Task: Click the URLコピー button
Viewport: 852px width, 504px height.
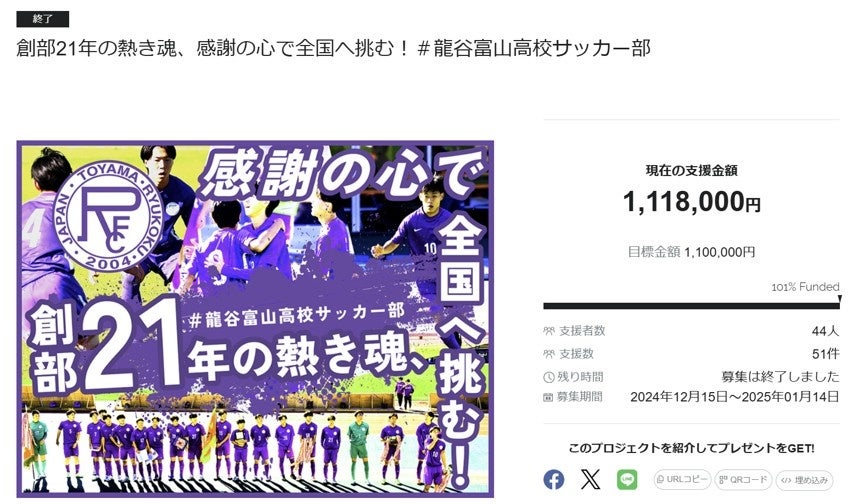Action: 682,480
